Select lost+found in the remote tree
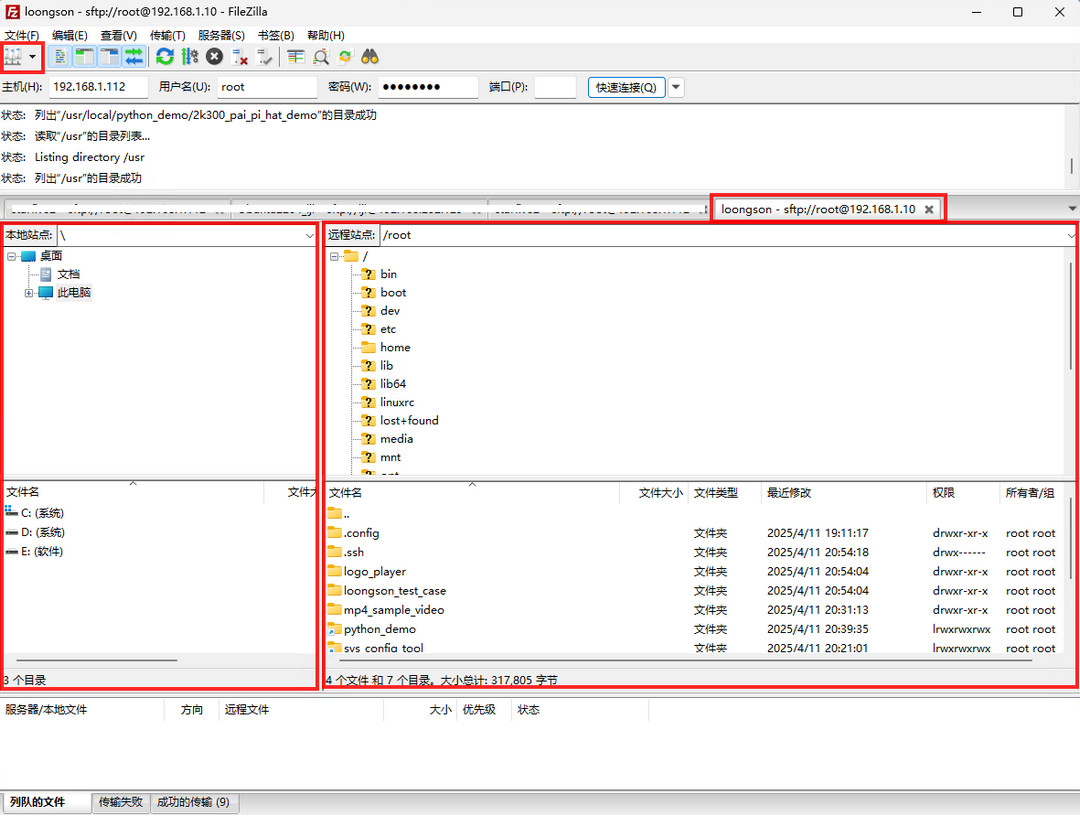1080x816 pixels. pos(409,420)
